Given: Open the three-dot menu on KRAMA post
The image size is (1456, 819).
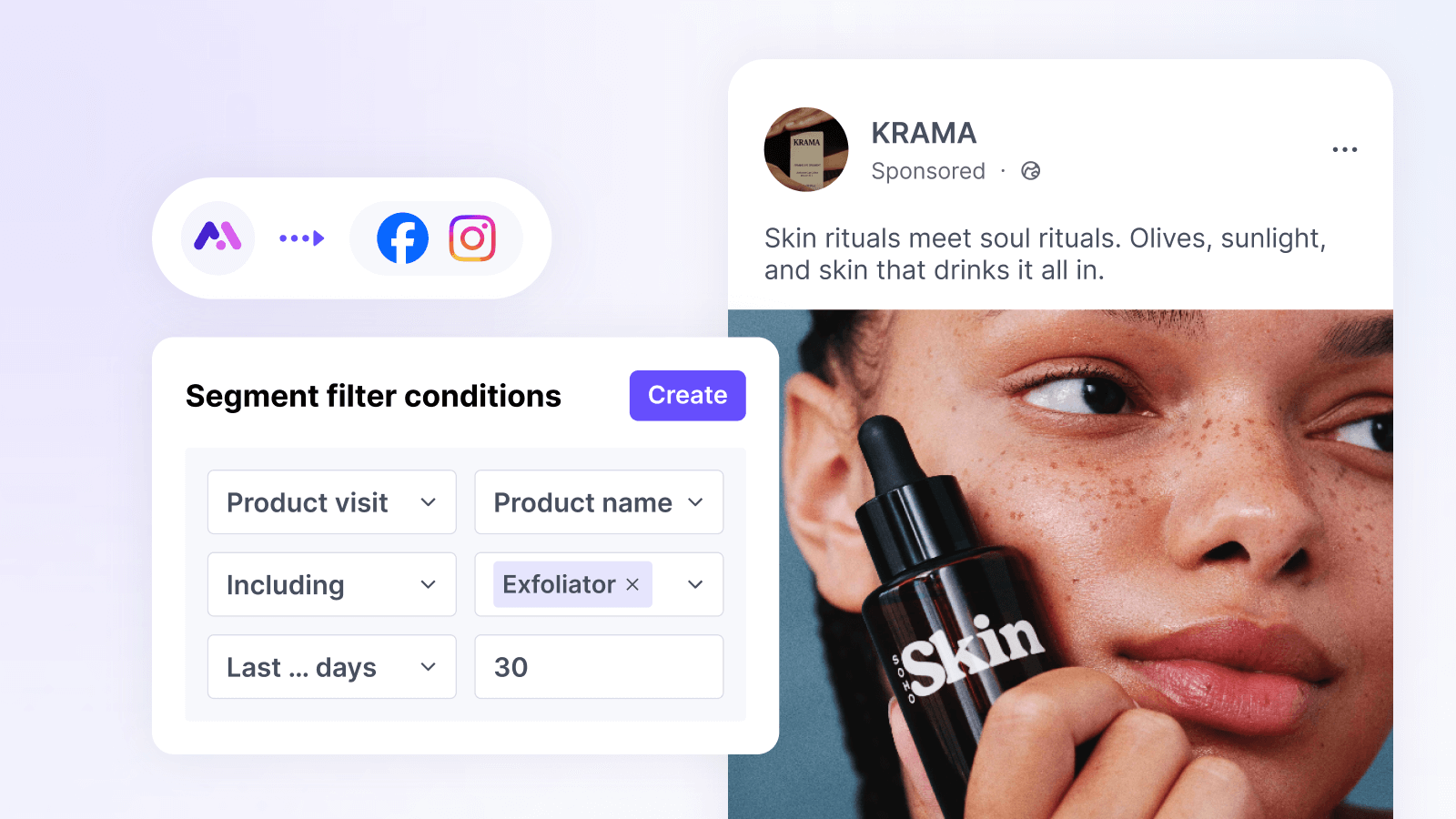Looking at the screenshot, I should 1344,149.
